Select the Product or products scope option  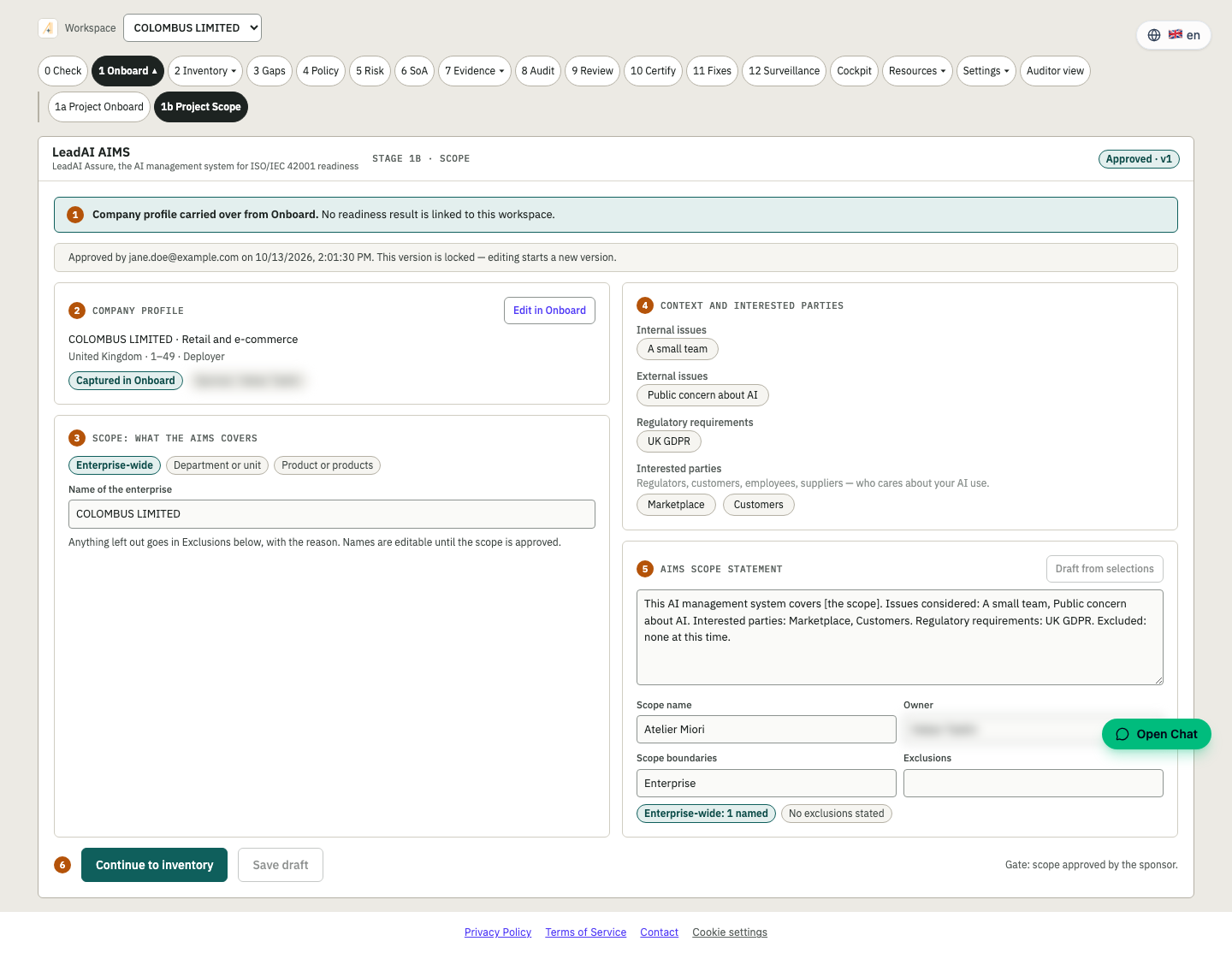coord(327,465)
